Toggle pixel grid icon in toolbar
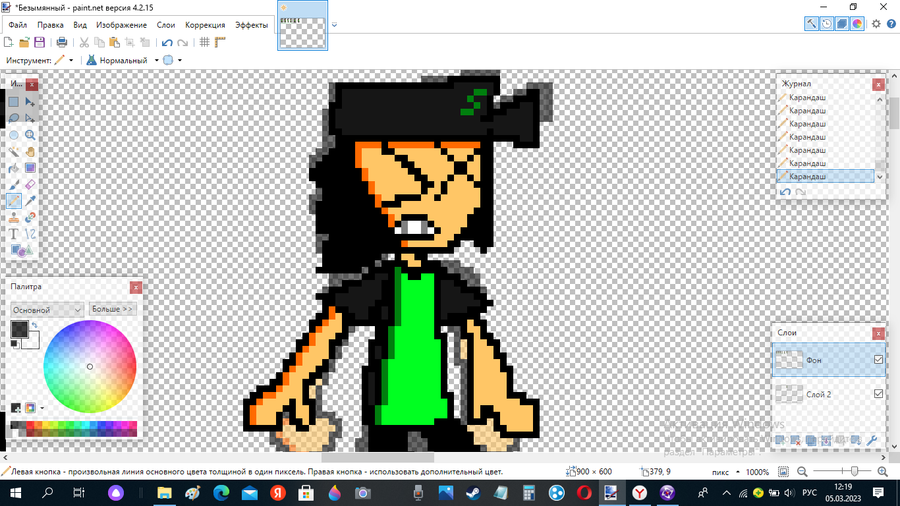This screenshot has height=506, width=900. pyautogui.click(x=204, y=42)
